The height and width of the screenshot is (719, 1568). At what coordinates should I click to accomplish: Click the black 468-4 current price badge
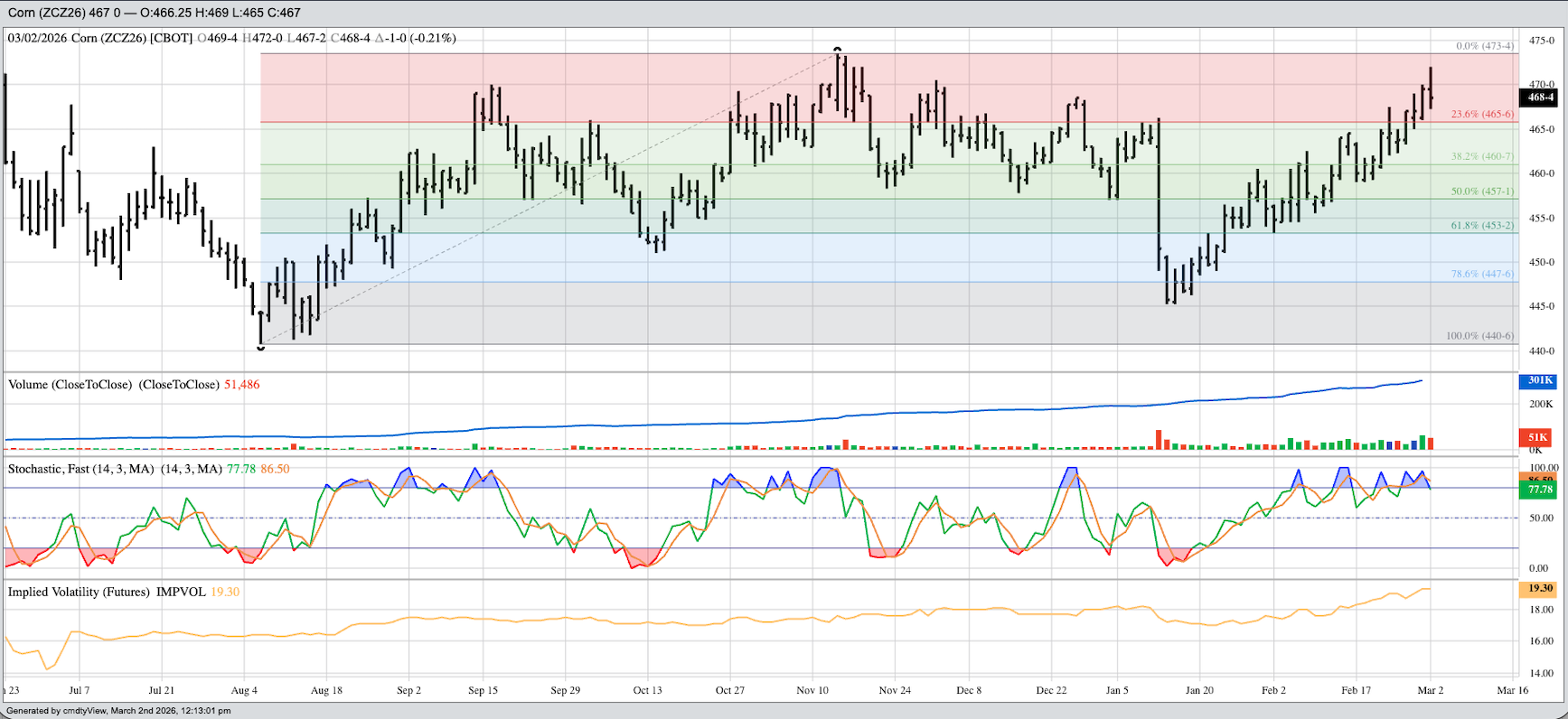pos(1540,98)
